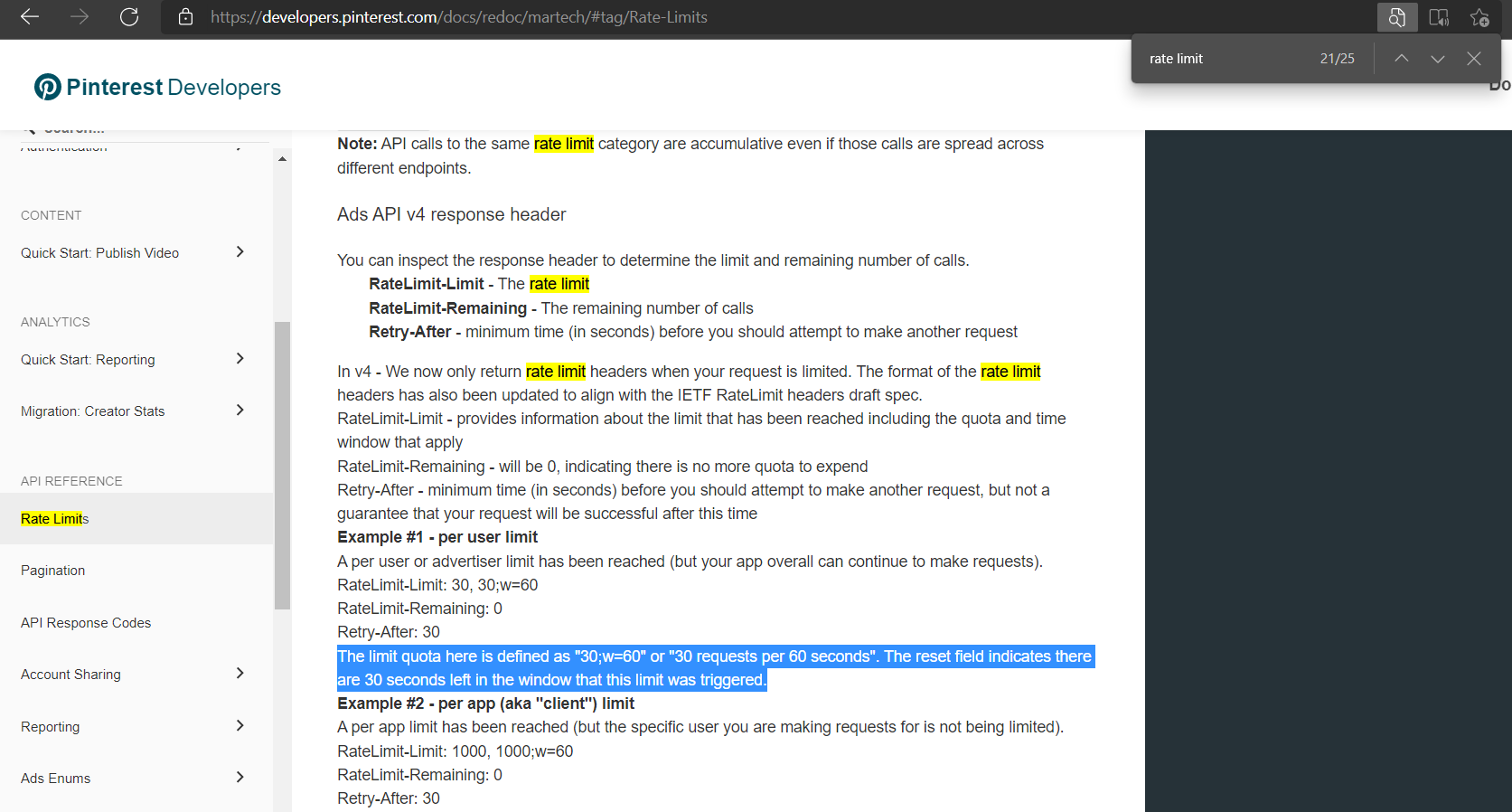
Task: Select Reporting under API Reference
Action: click(x=51, y=727)
